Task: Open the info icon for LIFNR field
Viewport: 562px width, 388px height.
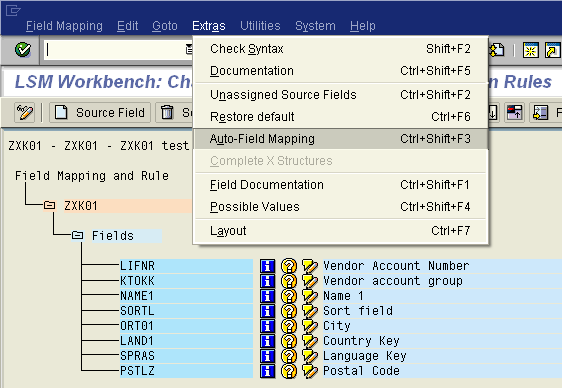Action: point(267,266)
